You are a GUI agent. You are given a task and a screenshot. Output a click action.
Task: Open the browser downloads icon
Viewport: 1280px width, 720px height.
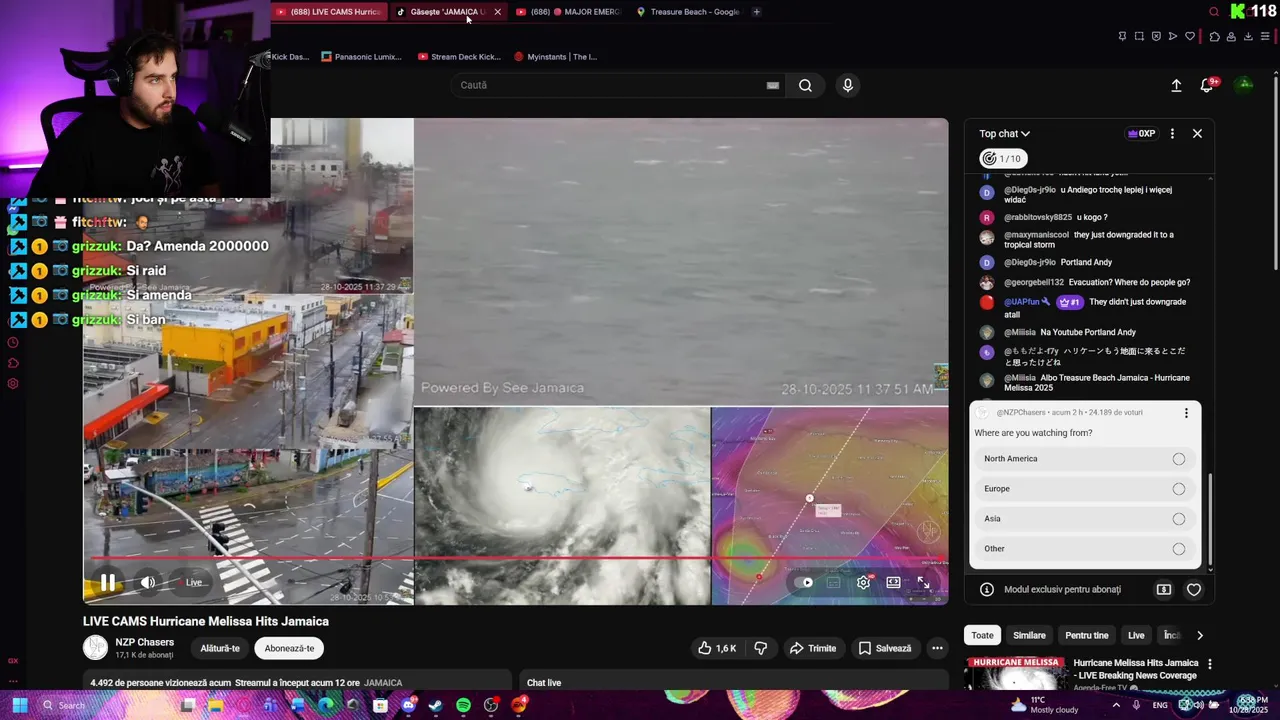(x=1247, y=36)
